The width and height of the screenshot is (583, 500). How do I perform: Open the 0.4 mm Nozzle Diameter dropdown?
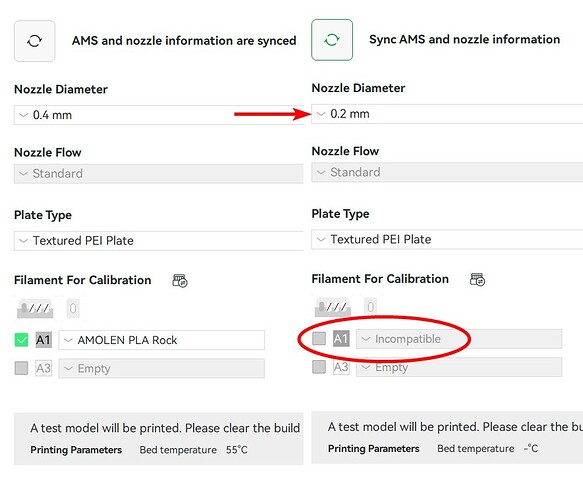click(159, 115)
